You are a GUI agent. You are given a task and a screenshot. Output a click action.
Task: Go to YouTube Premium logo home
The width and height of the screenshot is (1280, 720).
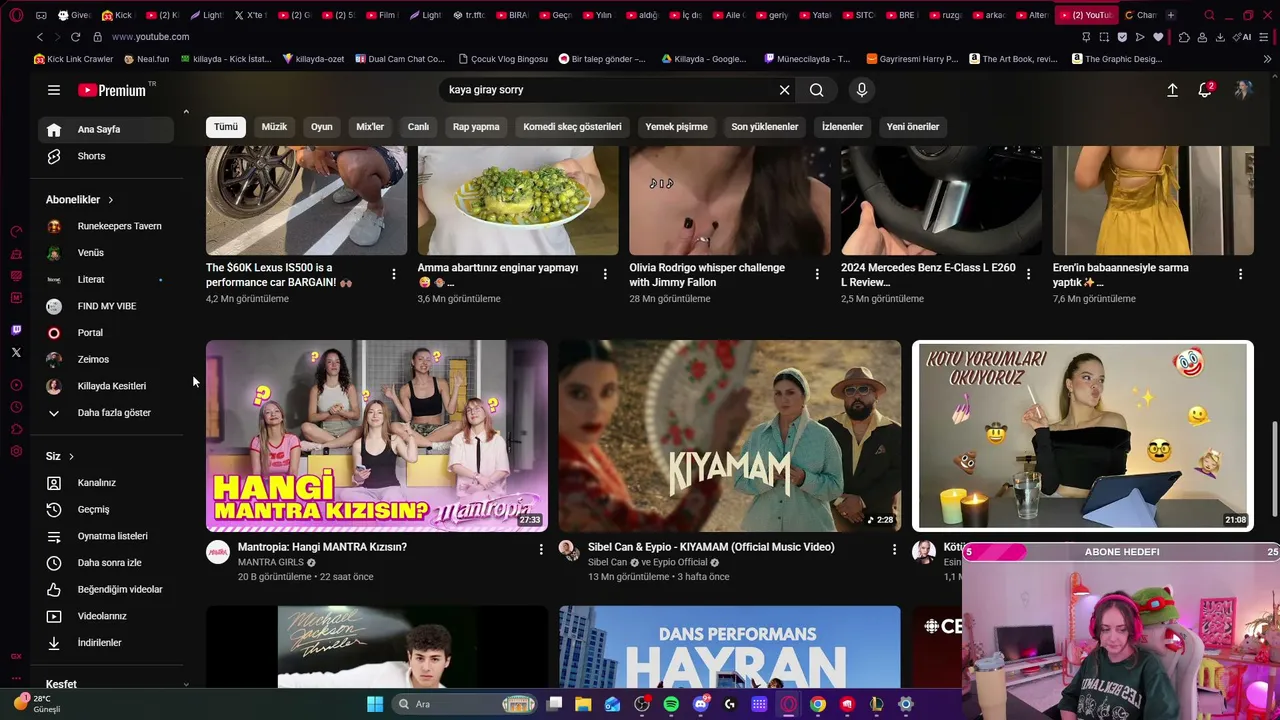tap(112, 90)
